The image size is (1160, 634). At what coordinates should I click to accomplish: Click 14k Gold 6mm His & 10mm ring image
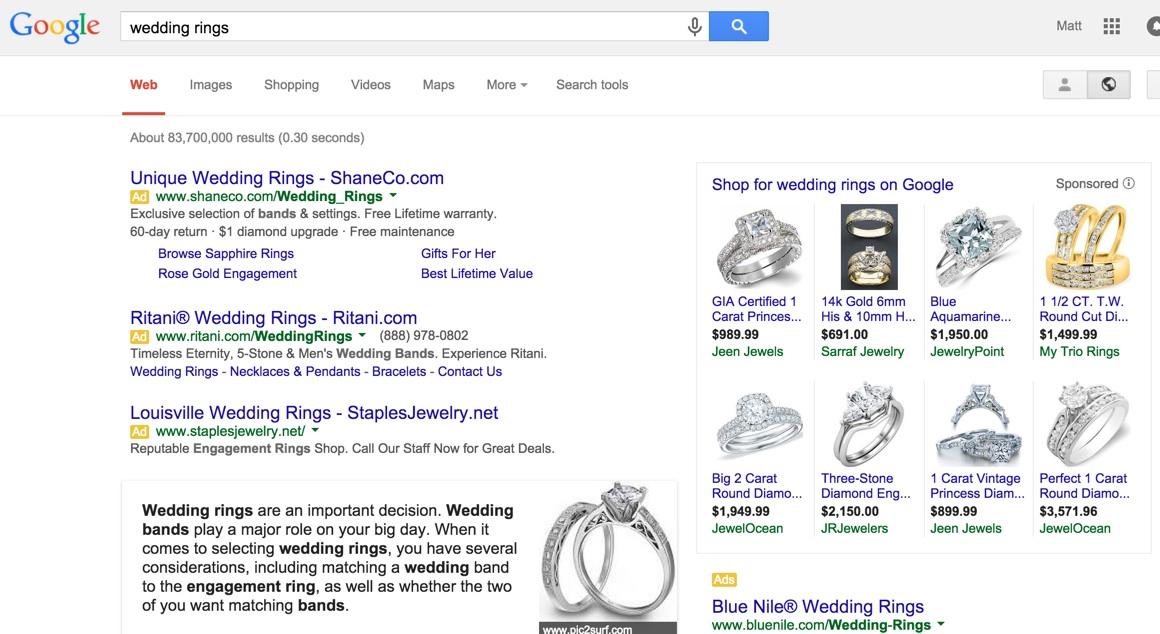click(x=869, y=247)
